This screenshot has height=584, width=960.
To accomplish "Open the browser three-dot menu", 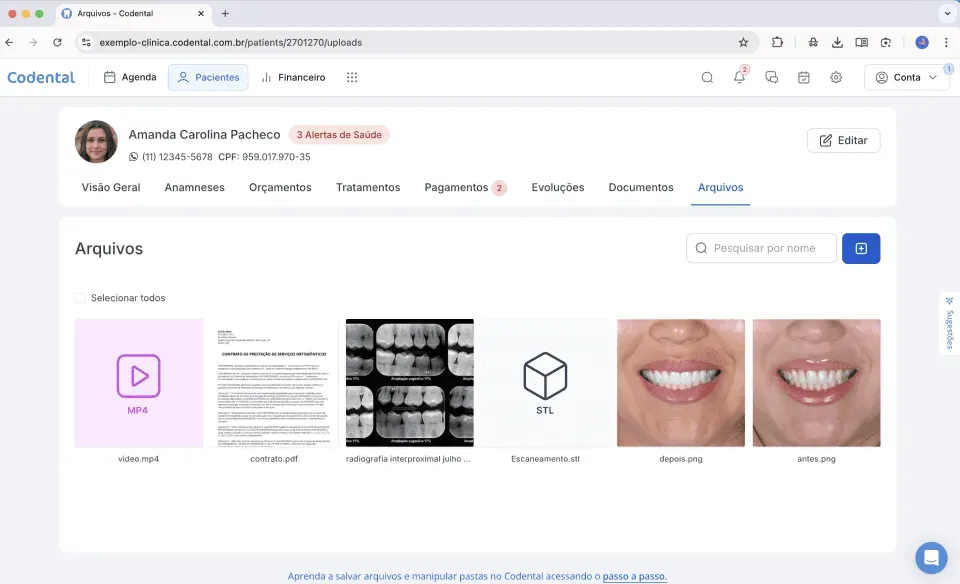I will (946, 42).
